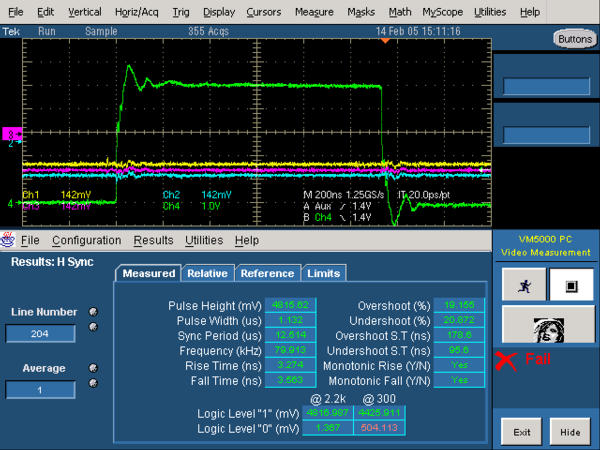
Task: Click the Line Number field showing 204
Action: coord(40,334)
